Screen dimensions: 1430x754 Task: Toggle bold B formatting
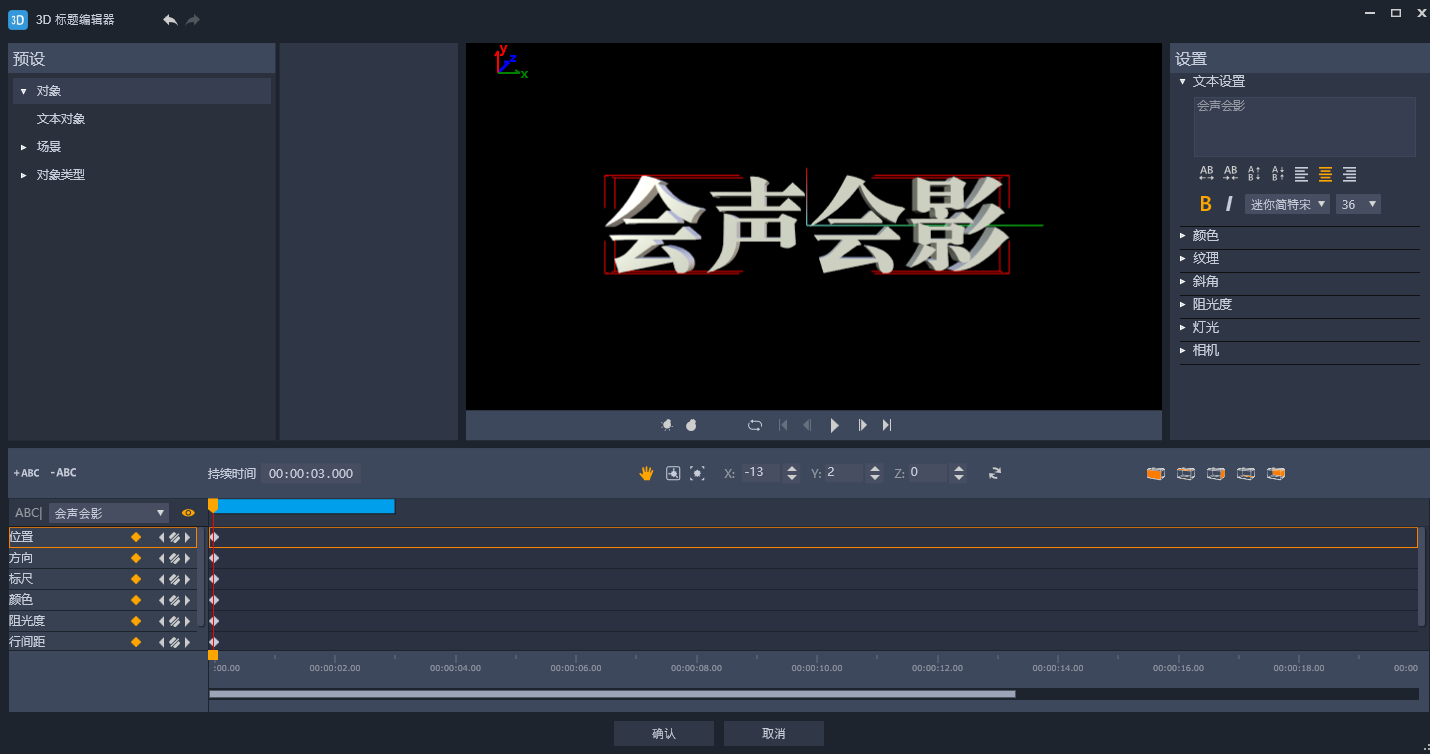pyautogui.click(x=1205, y=204)
